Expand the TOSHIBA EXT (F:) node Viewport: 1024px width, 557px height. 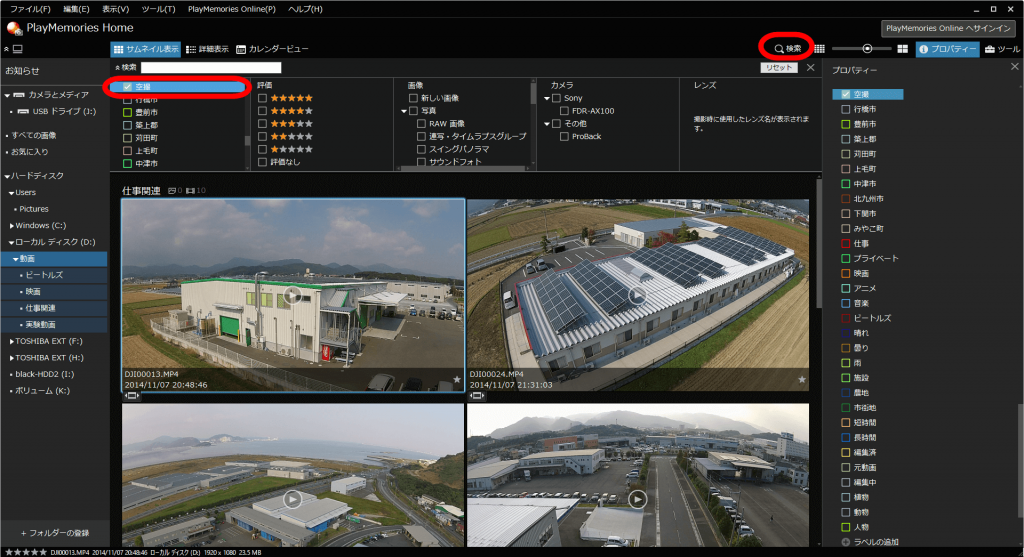click(x=12, y=342)
